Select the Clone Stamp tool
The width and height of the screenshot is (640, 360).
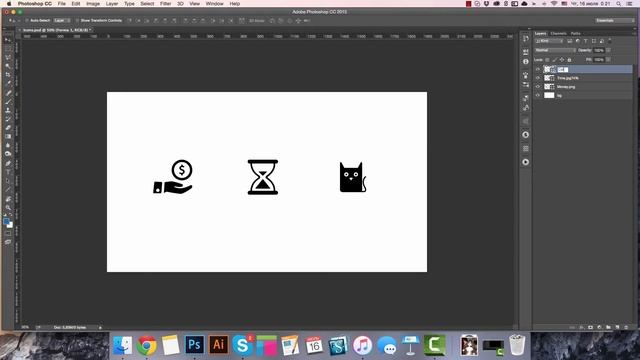coord(8,110)
